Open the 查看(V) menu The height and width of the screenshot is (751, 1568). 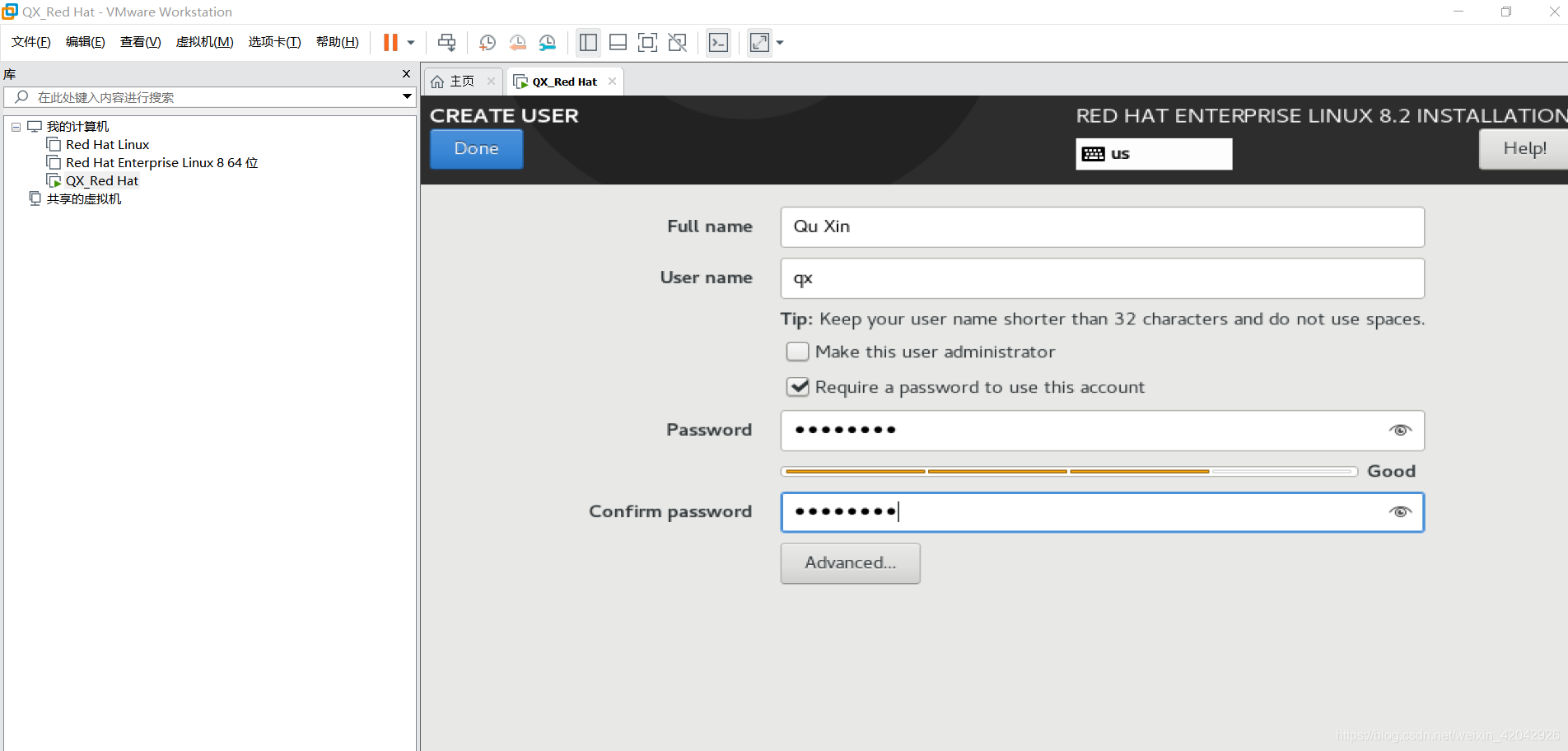[141, 42]
